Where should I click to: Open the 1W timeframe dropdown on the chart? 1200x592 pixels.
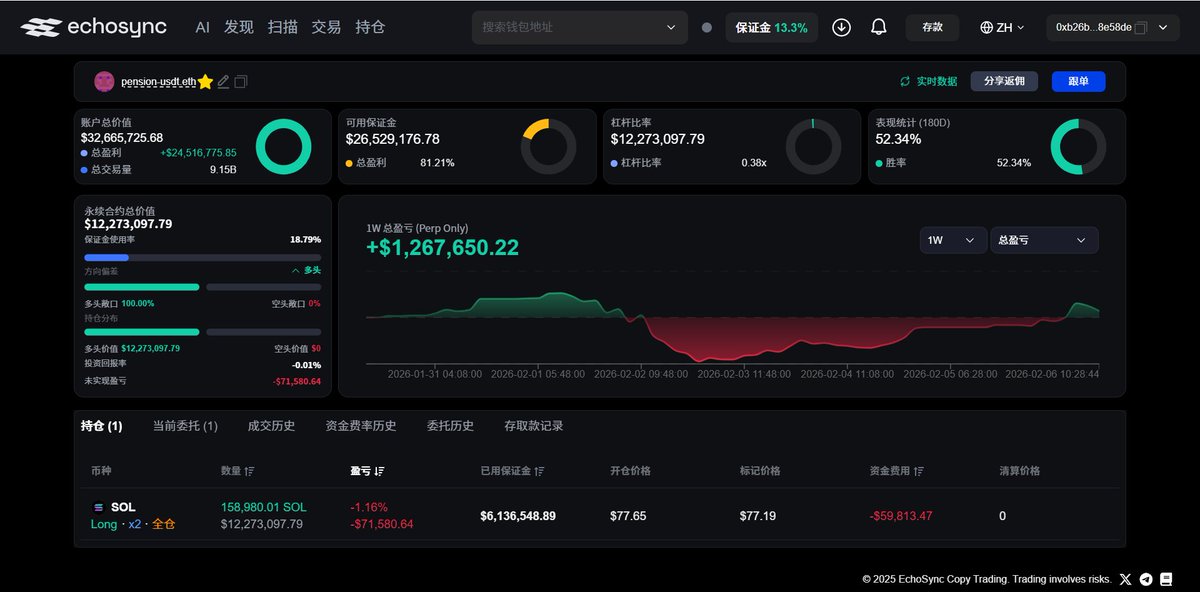[951, 240]
